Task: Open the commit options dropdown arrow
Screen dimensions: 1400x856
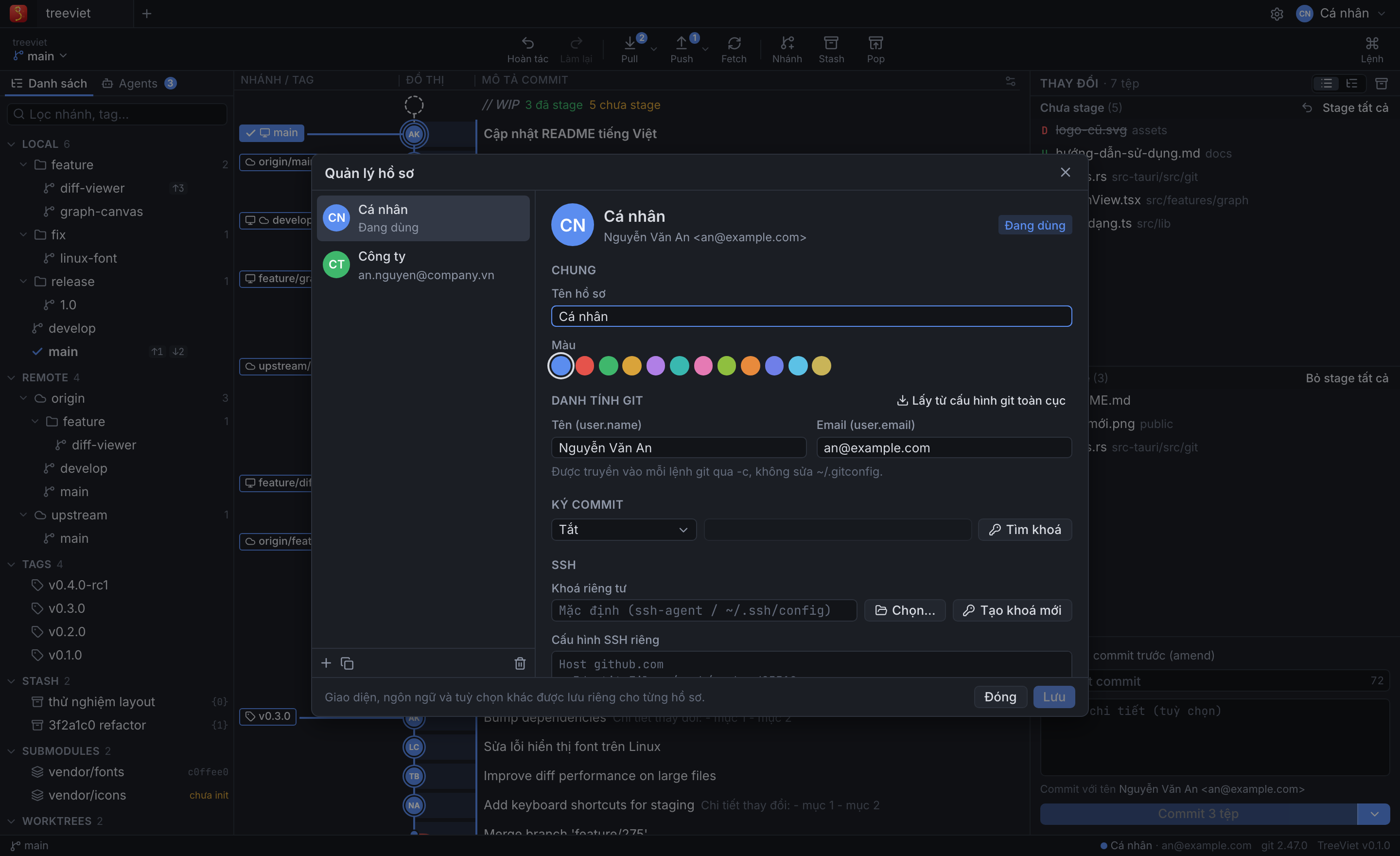Action: (x=1374, y=813)
